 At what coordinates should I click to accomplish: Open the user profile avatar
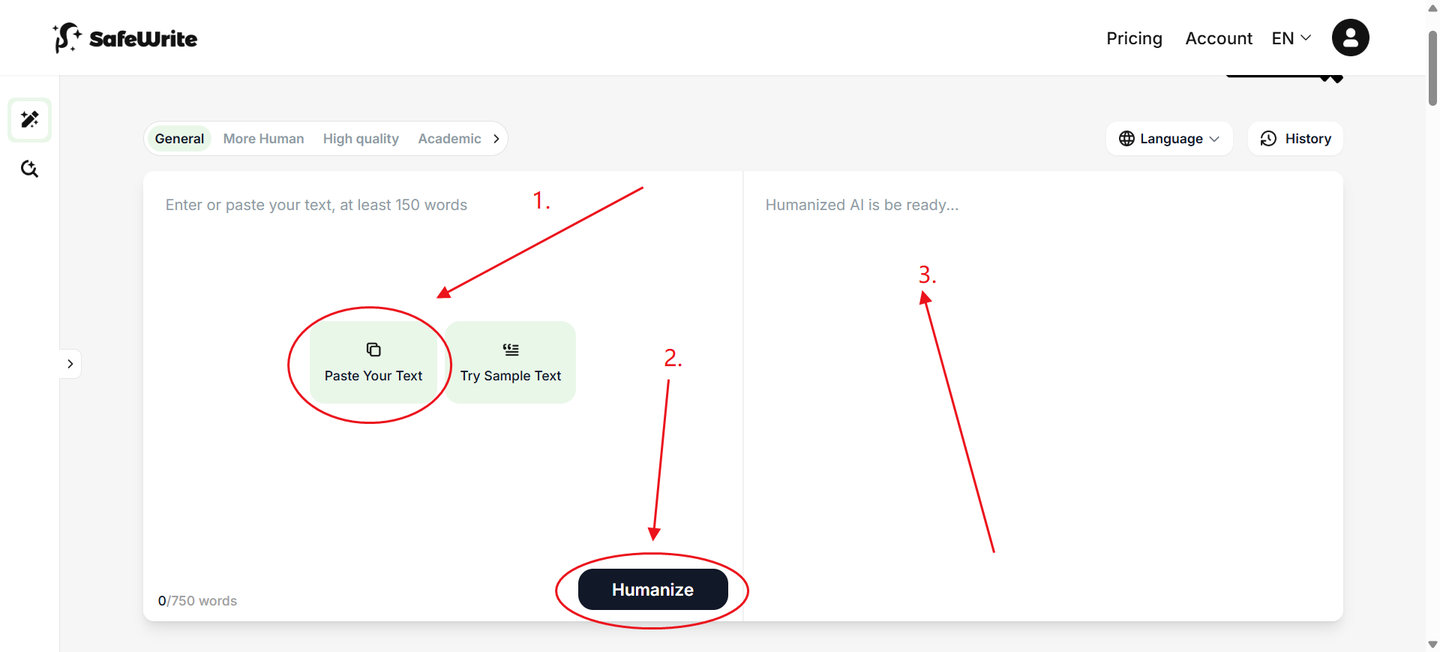1350,38
